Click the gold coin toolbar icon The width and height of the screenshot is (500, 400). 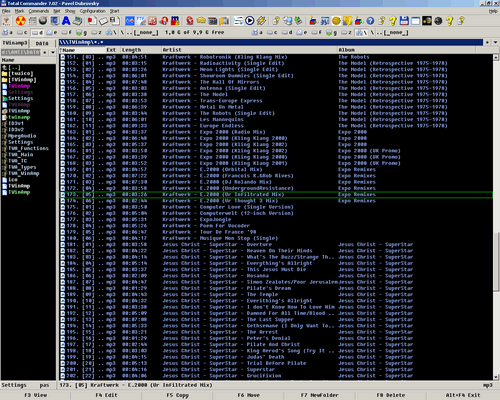(336, 21)
